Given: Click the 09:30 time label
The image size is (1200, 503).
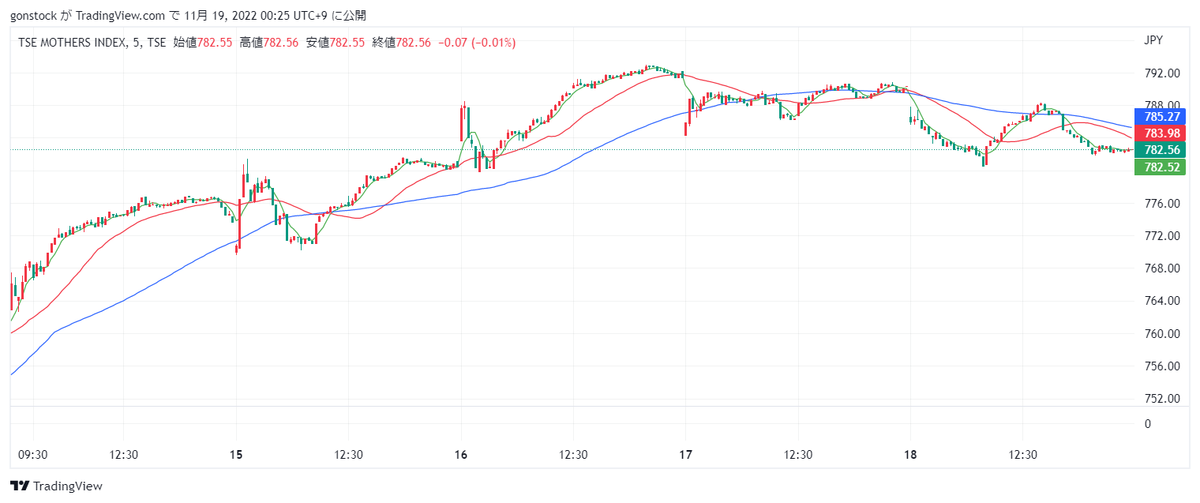Looking at the screenshot, I should [x=33, y=455].
